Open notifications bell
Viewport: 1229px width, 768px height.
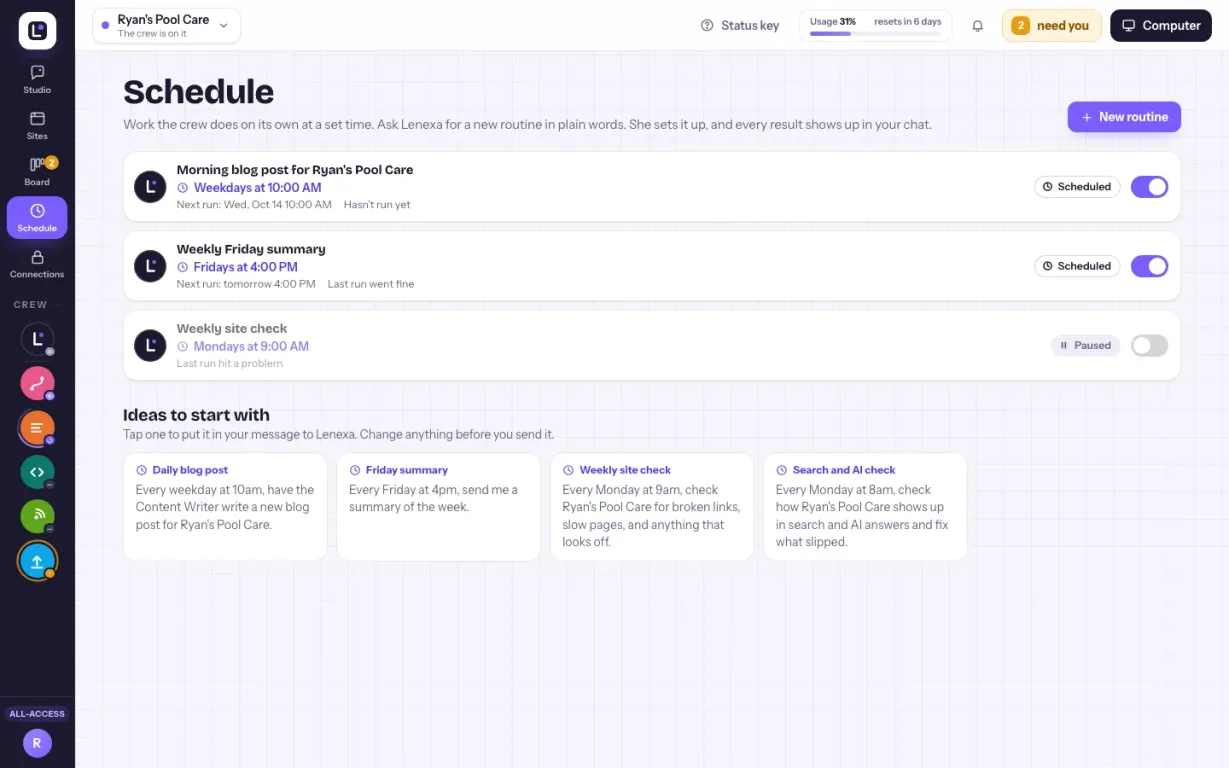click(x=978, y=26)
